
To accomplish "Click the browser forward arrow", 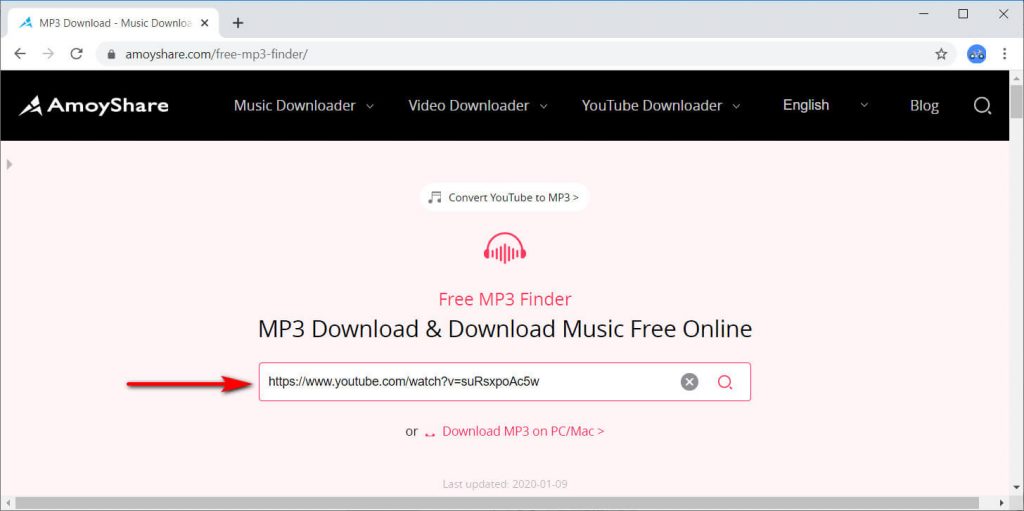I will coord(48,54).
